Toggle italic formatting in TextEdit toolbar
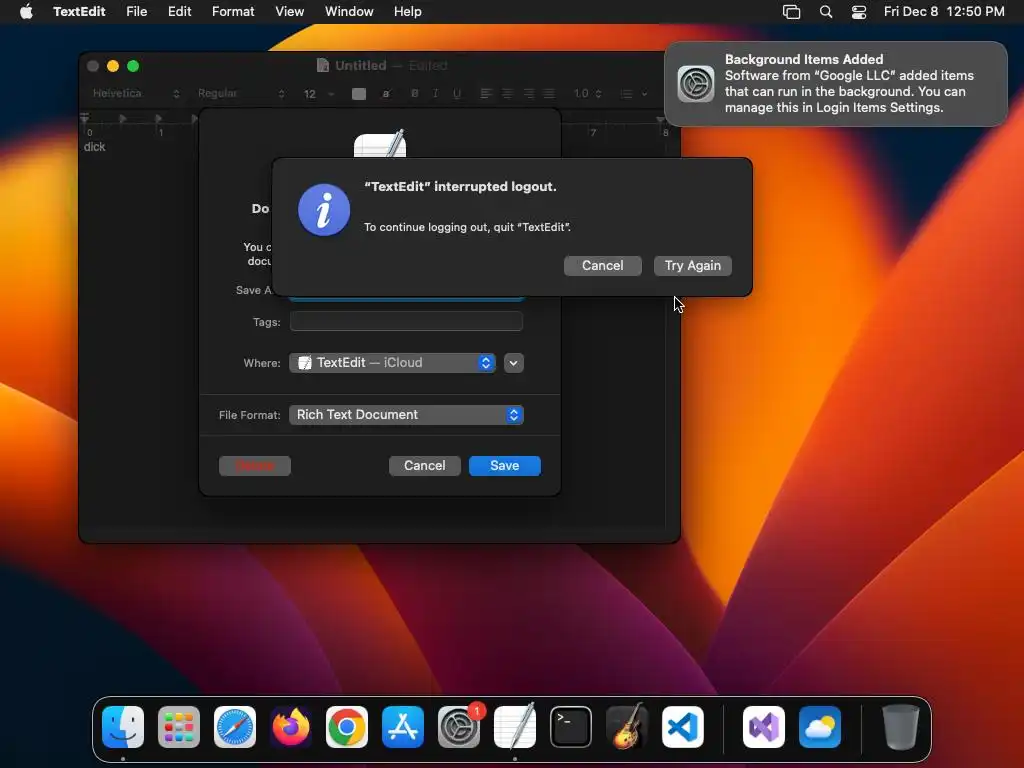This screenshot has width=1024, height=768. click(435, 93)
